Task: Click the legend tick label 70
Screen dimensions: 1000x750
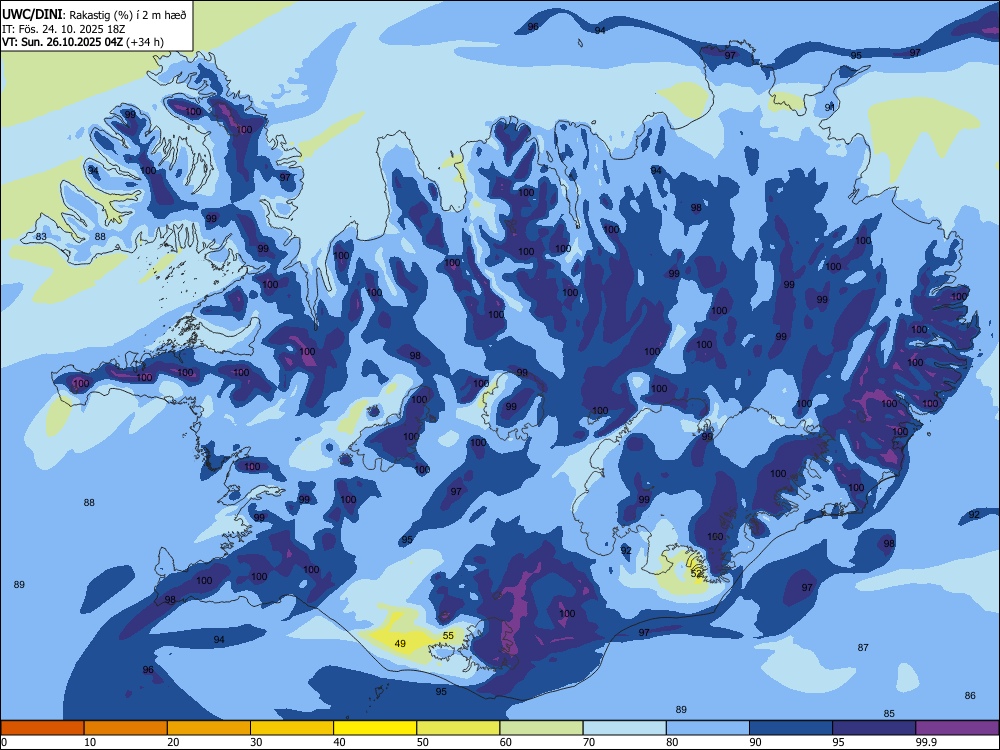Action: click(589, 742)
